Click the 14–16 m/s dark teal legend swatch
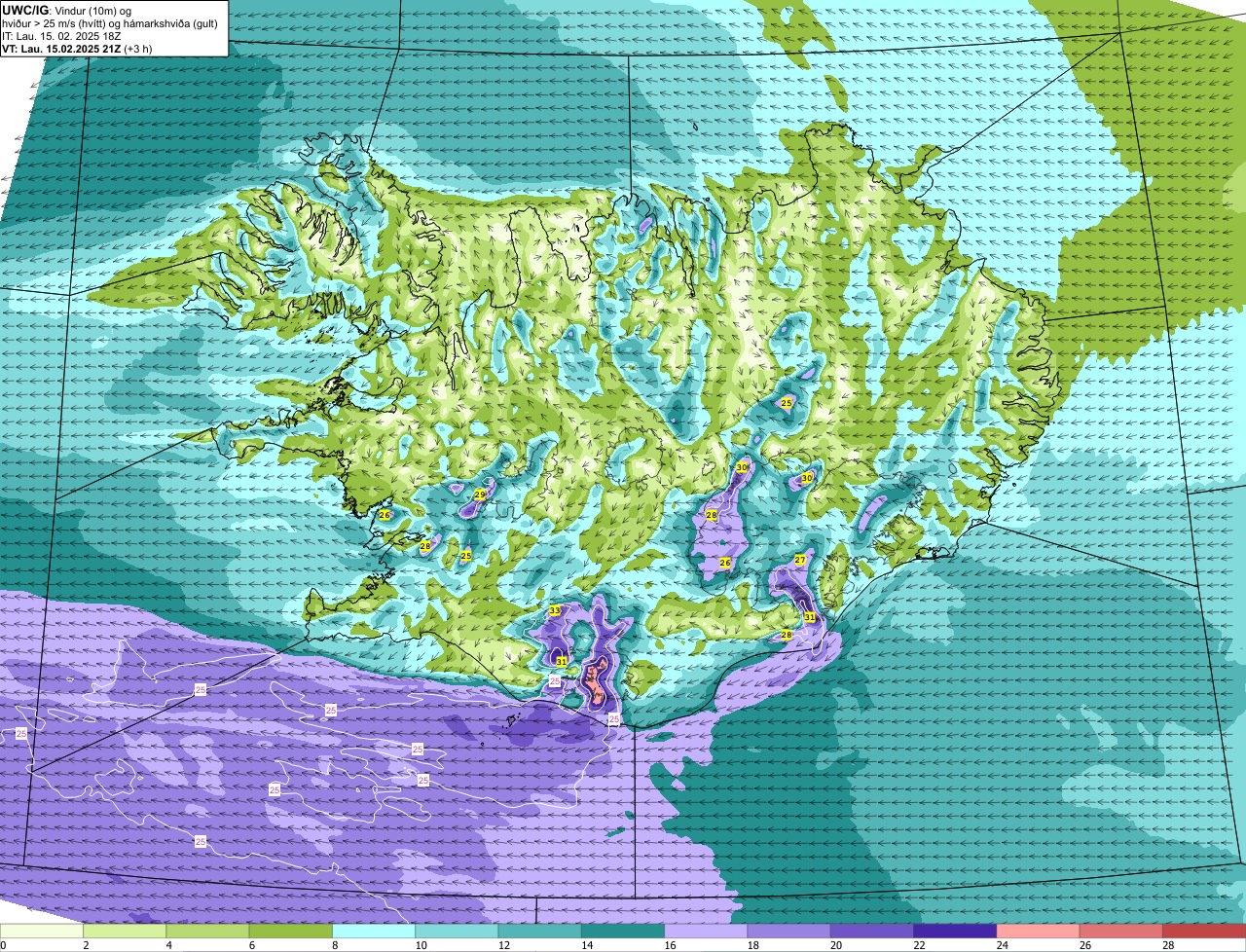 [623, 932]
